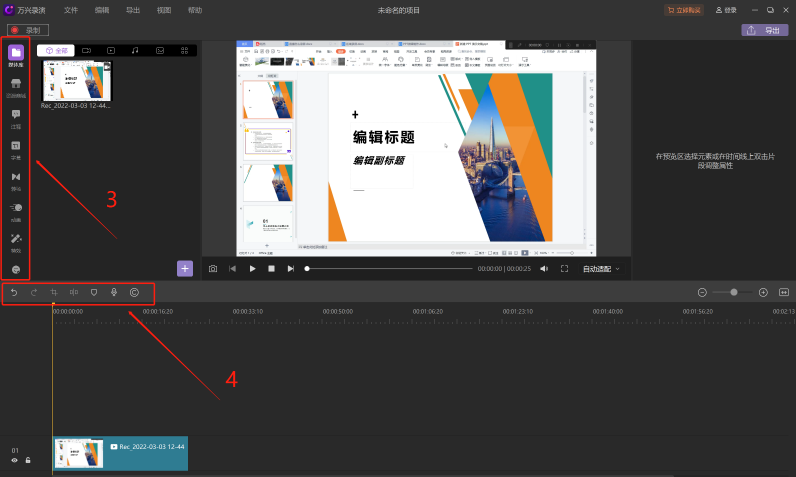Select the Rec_2022-03-03 media thumbnail
796x477 pixels.
click(x=77, y=81)
